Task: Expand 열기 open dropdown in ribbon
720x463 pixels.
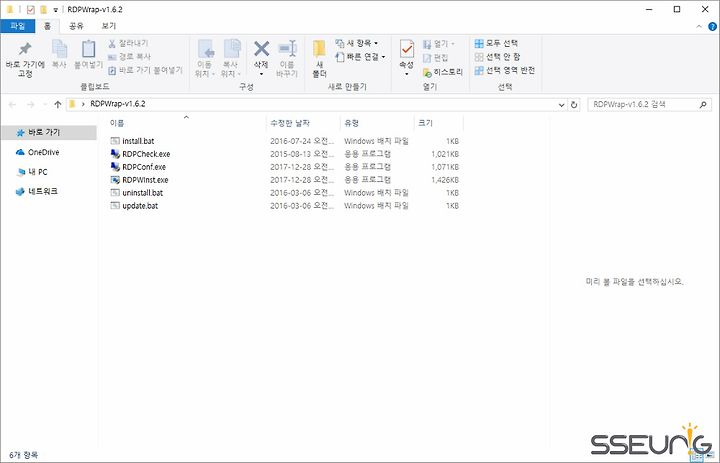Action: (453, 44)
